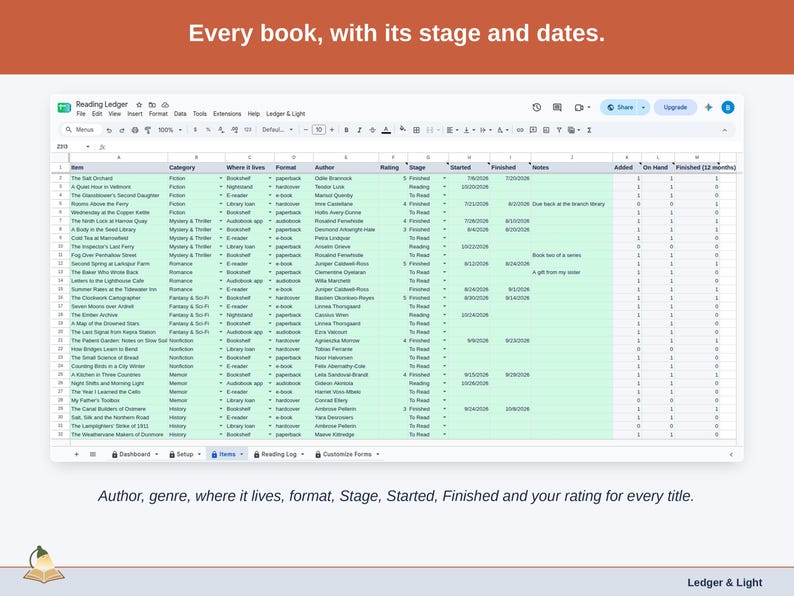794x596 pixels.
Task: Format as currency
Action: (195, 130)
